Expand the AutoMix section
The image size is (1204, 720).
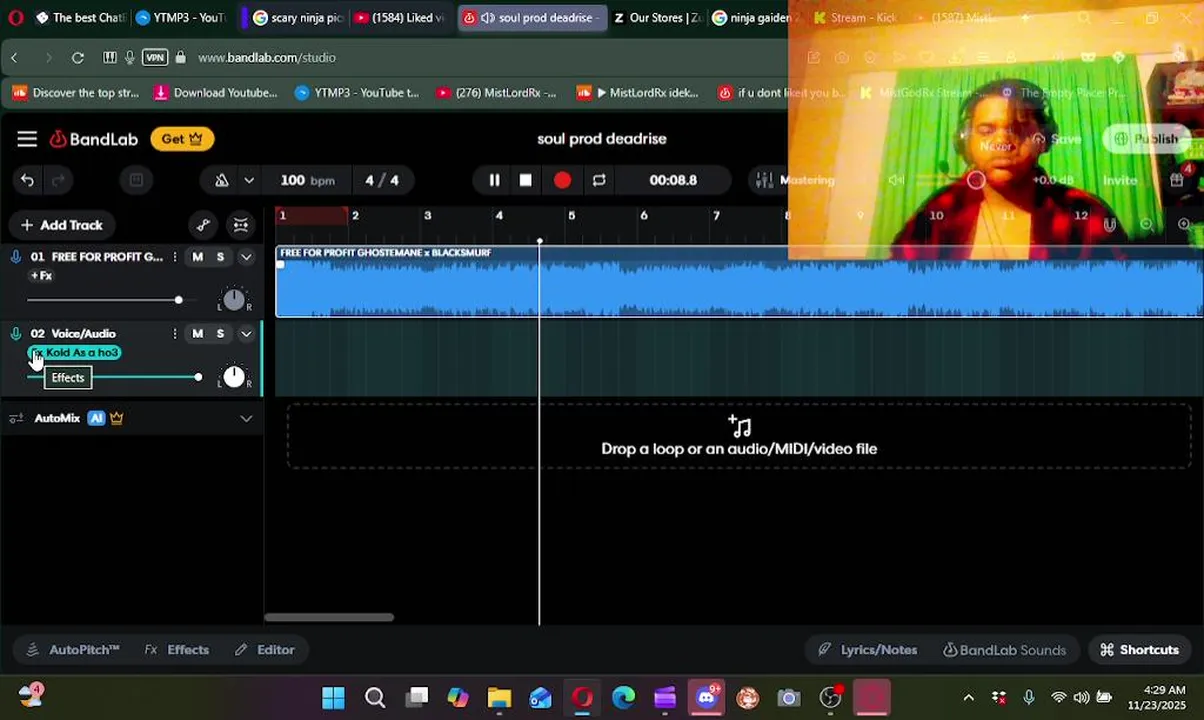[246, 418]
